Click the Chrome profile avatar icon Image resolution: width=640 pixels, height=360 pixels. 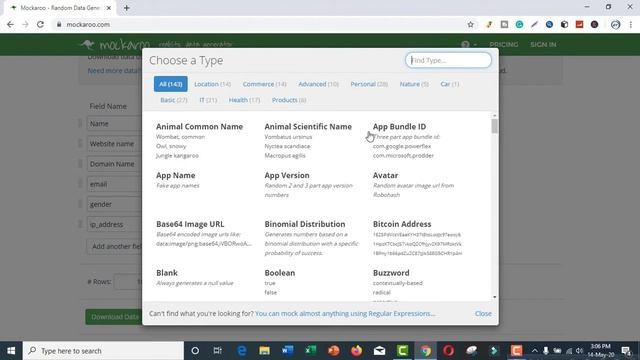[x=616, y=24]
